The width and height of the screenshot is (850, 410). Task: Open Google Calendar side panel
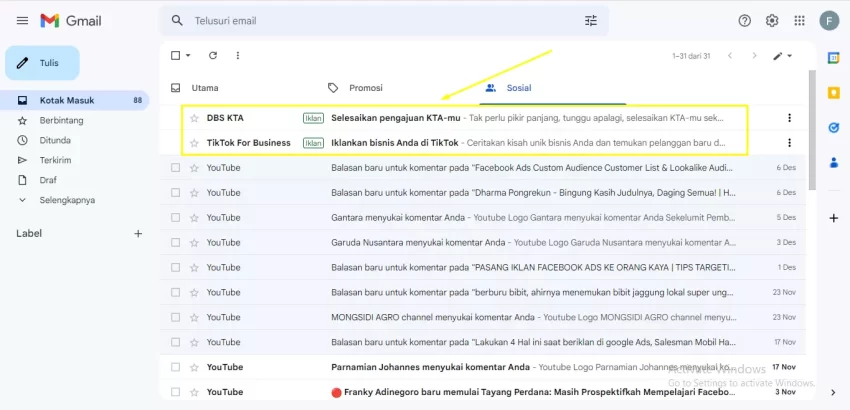click(x=834, y=58)
